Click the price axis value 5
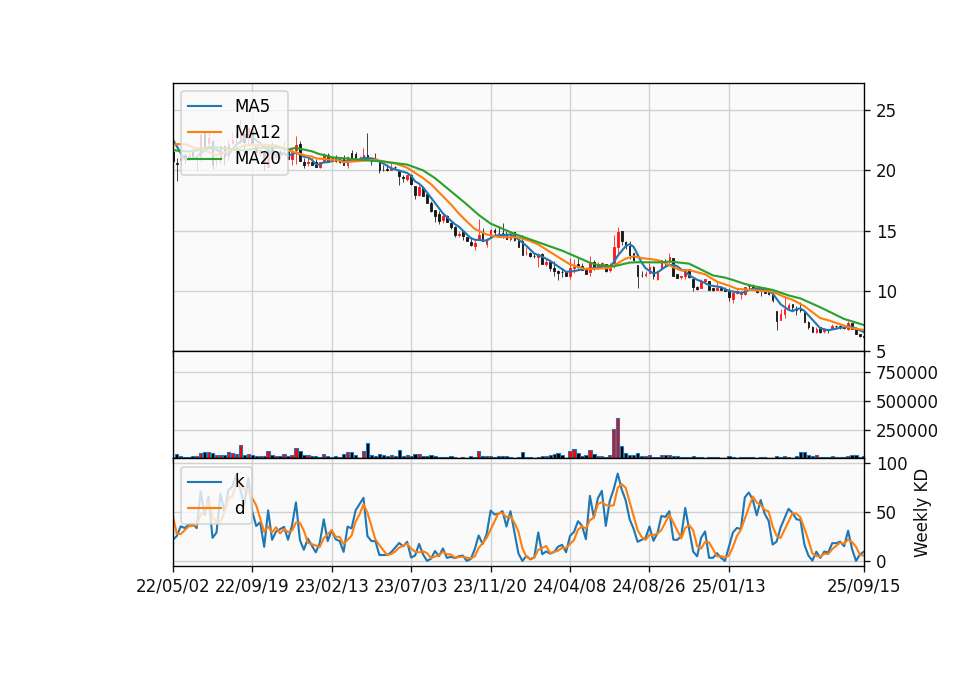The image size is (960, 690). [x=882, y=352]
